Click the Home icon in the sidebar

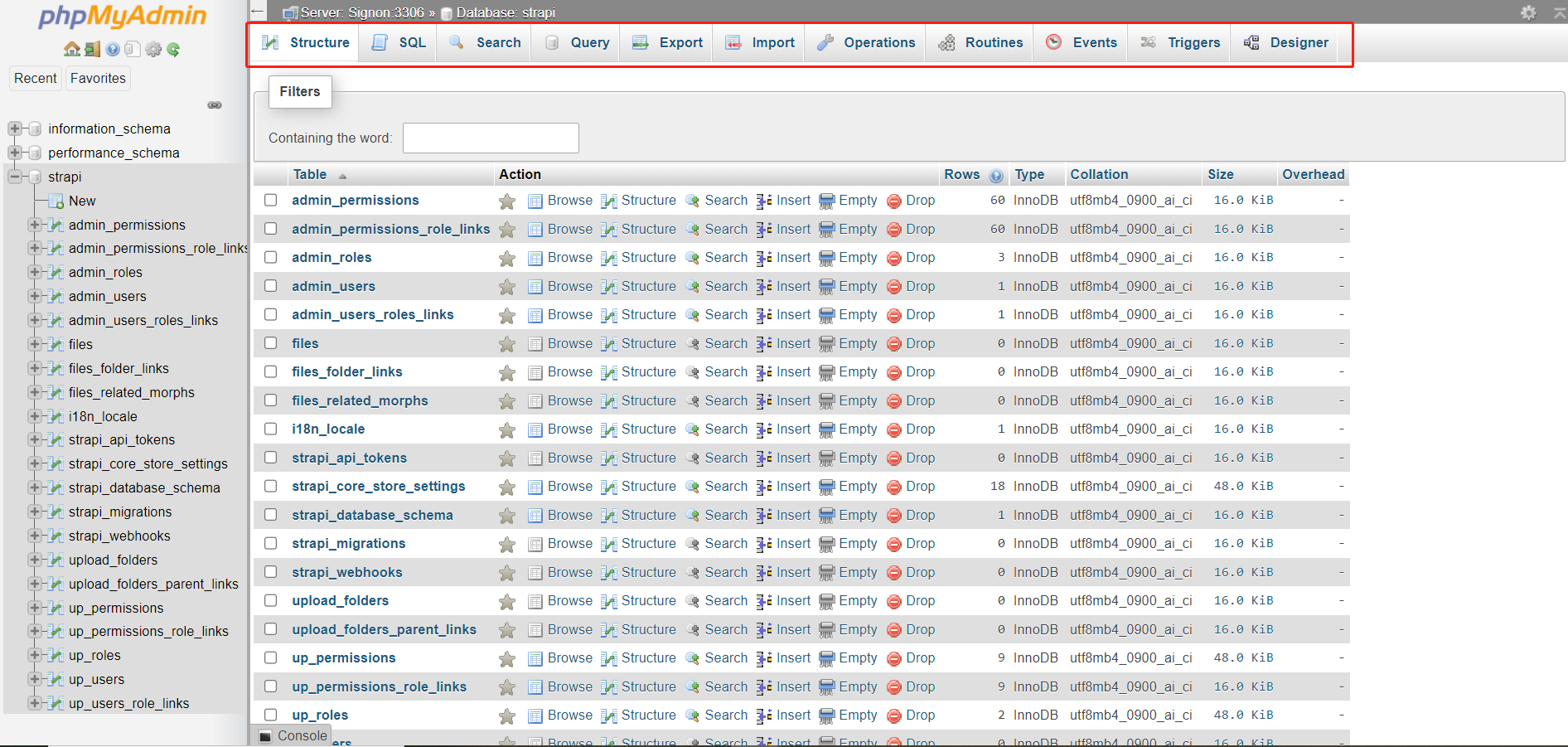(72, 49)
